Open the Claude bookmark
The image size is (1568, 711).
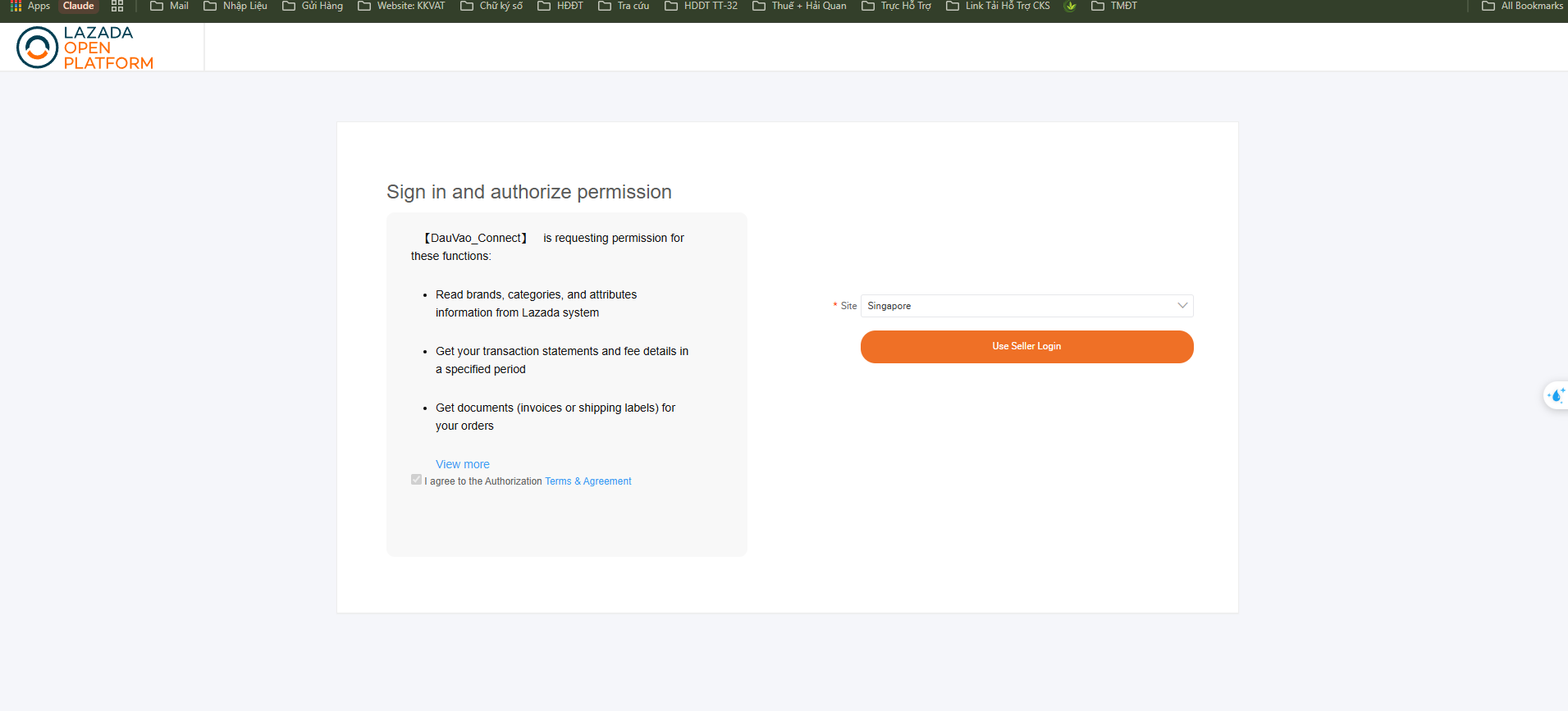(79, 6)
